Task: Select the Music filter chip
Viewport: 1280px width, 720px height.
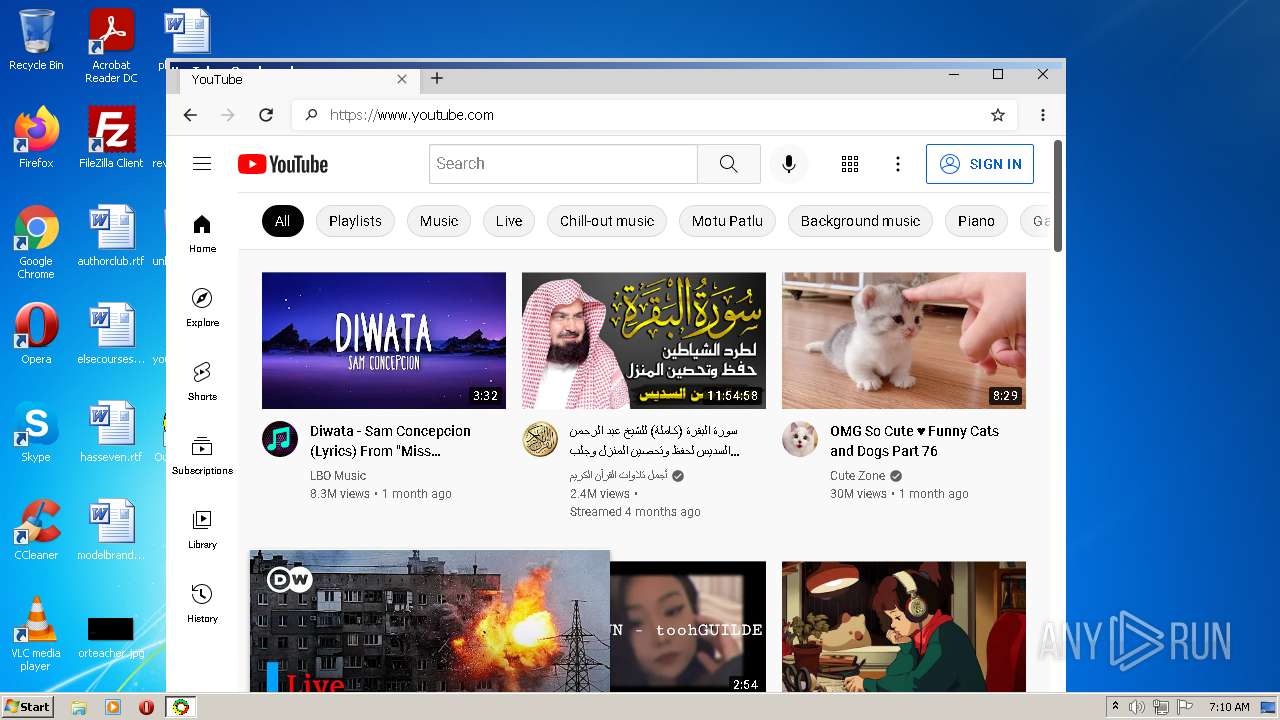Action: pyautogui.click(x=439, y=221)
